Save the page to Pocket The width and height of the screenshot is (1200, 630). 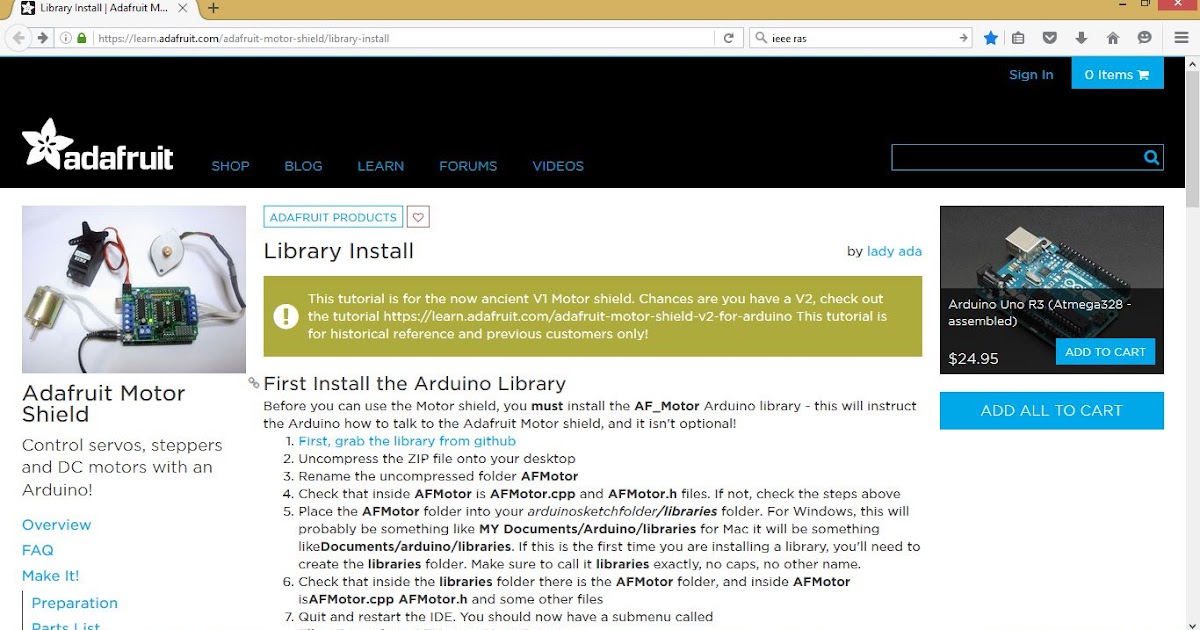point(1050,37)
